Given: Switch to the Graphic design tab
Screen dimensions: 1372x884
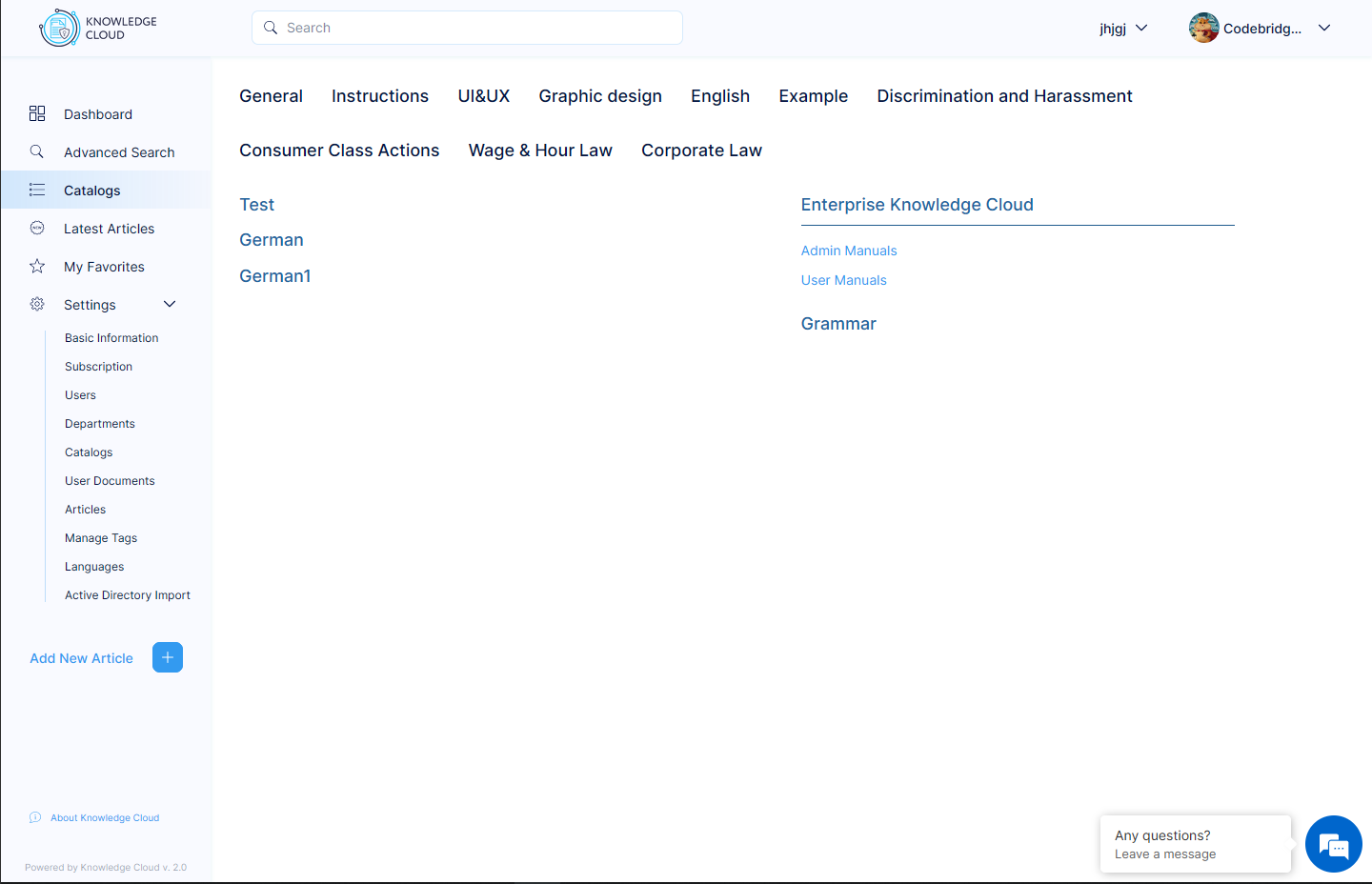Looking at the screenshot, I should [600, 96].
